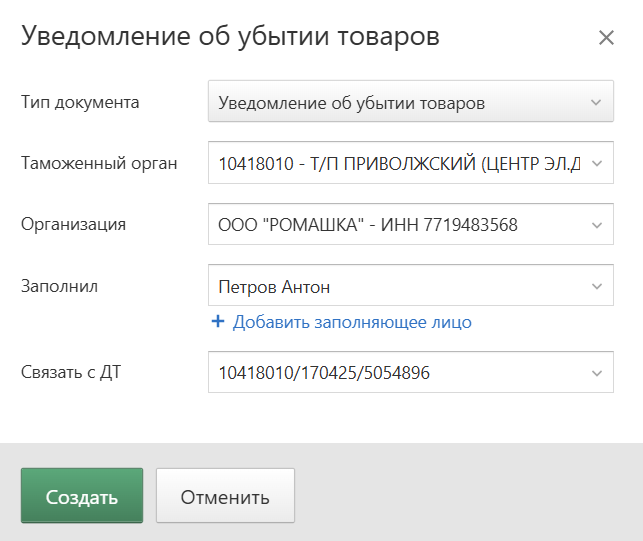Select the Уведомление об убытии товаров document type field

tap(411, 101)
